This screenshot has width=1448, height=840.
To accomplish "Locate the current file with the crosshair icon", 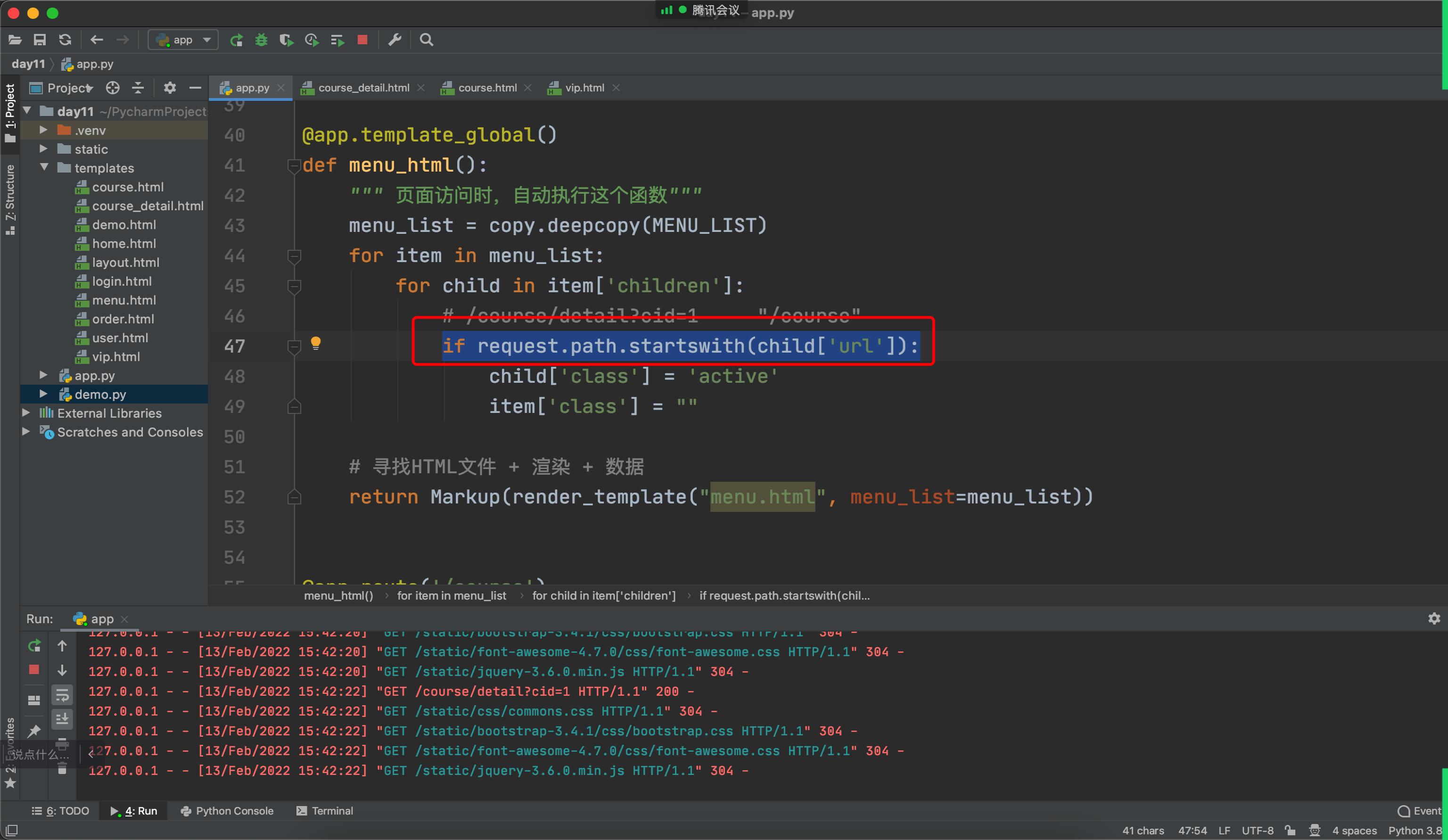I will tap(113, 87).
